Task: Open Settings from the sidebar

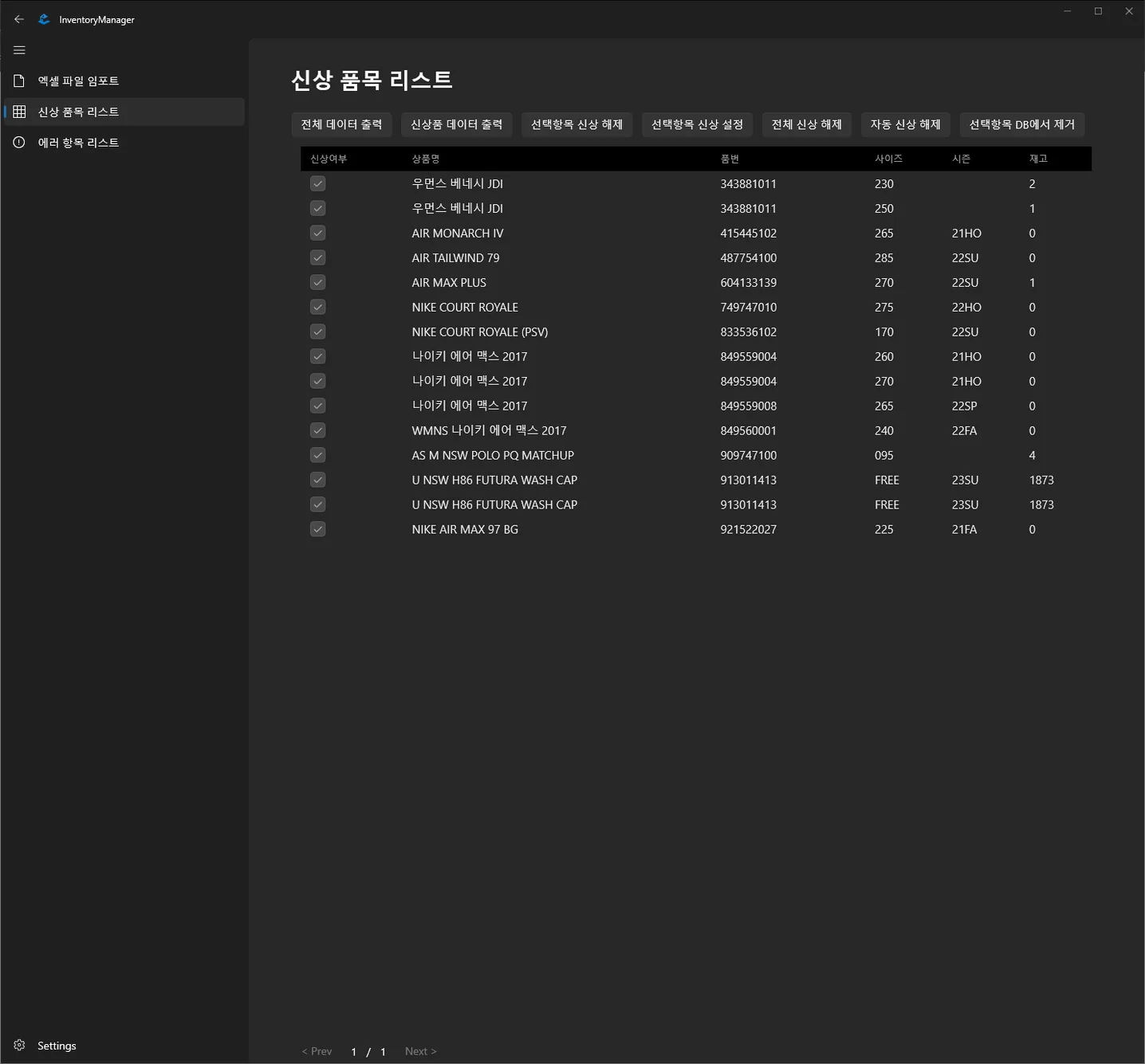Action: [x=124, y=1045]
